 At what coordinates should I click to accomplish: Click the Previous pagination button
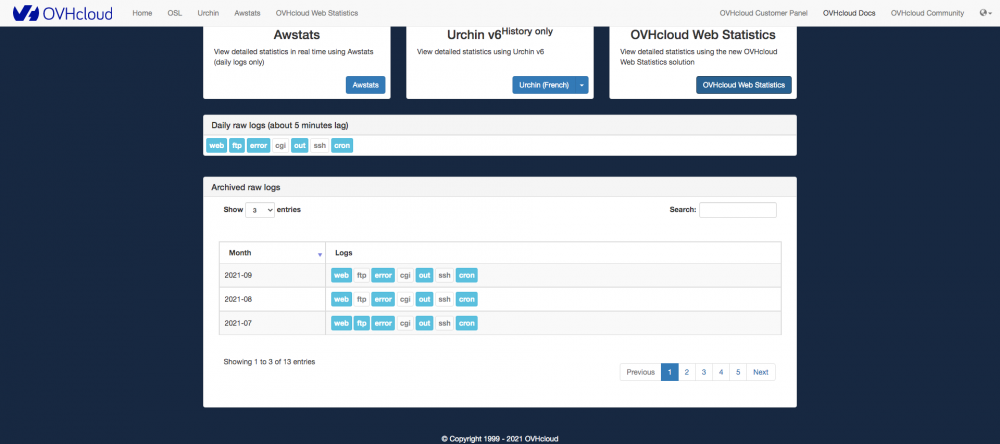[640, 372]
